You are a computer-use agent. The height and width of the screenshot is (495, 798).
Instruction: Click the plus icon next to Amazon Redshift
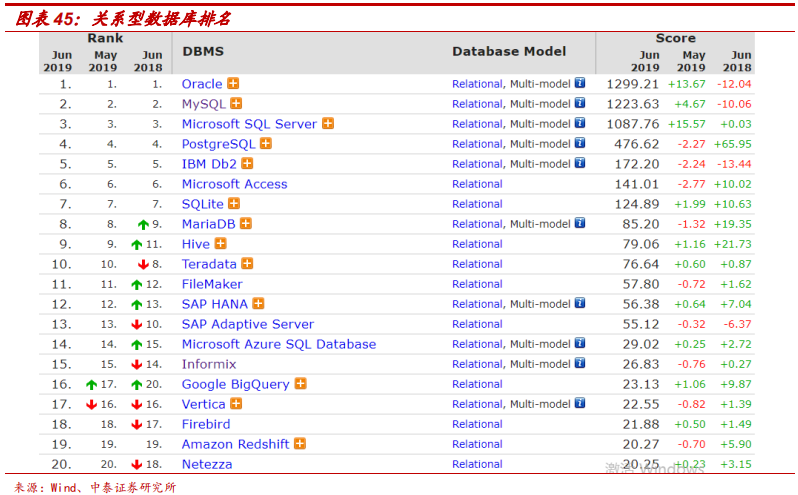point(300,444)
